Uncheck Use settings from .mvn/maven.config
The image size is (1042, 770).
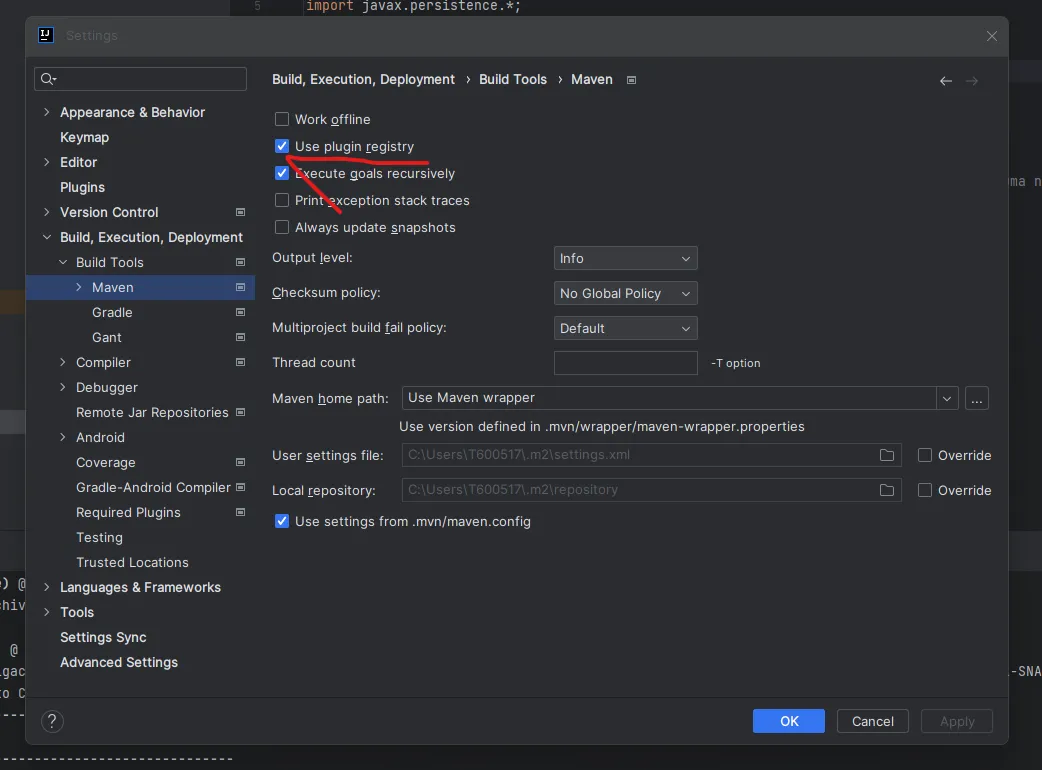282,522
